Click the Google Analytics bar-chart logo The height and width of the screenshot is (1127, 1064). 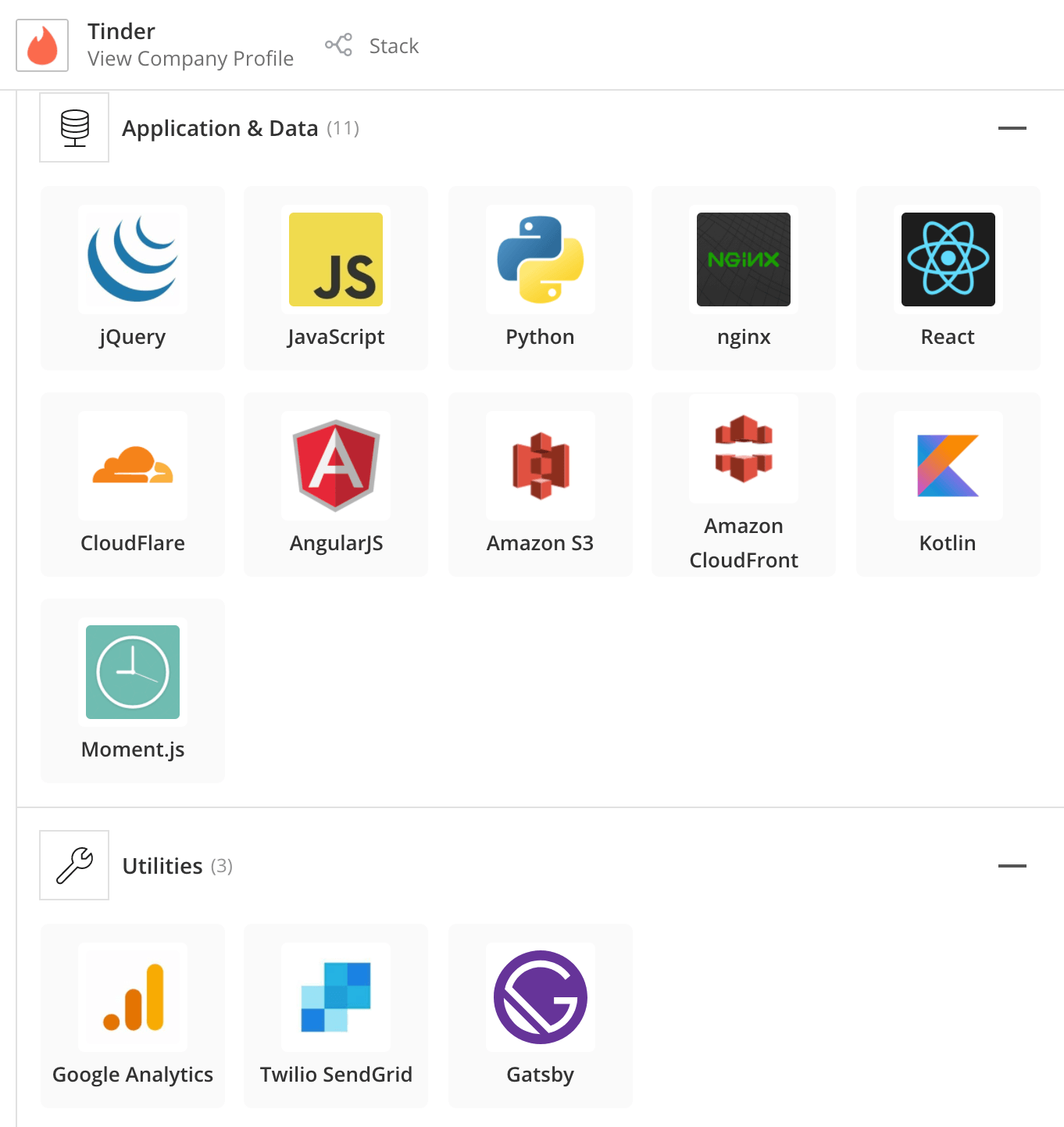click(x=133, y=997)
